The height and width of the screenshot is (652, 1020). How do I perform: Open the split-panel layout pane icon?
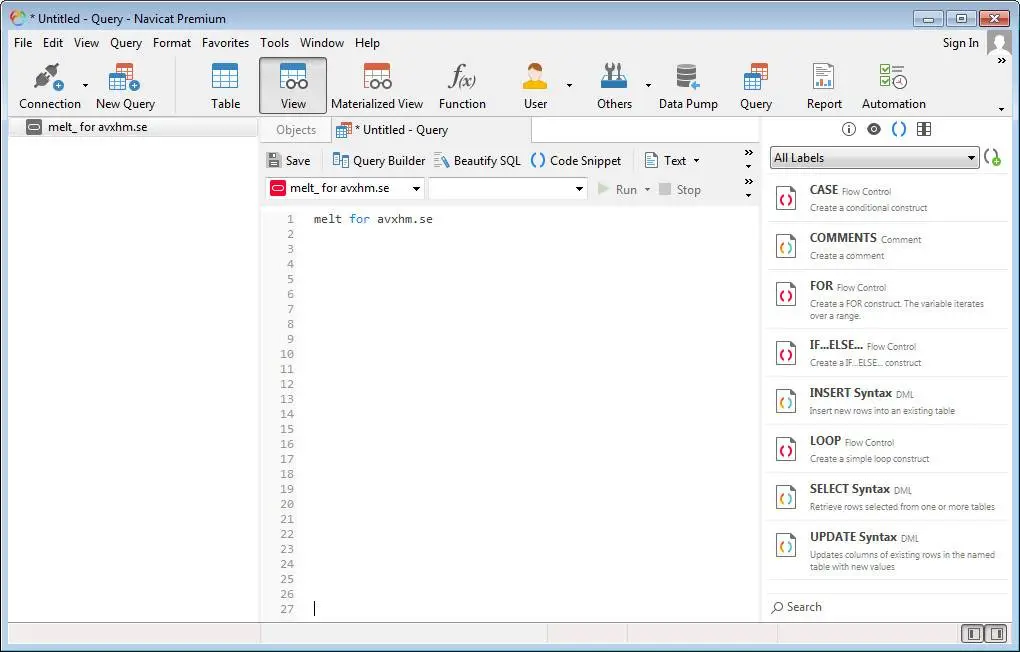pos(924,129)
